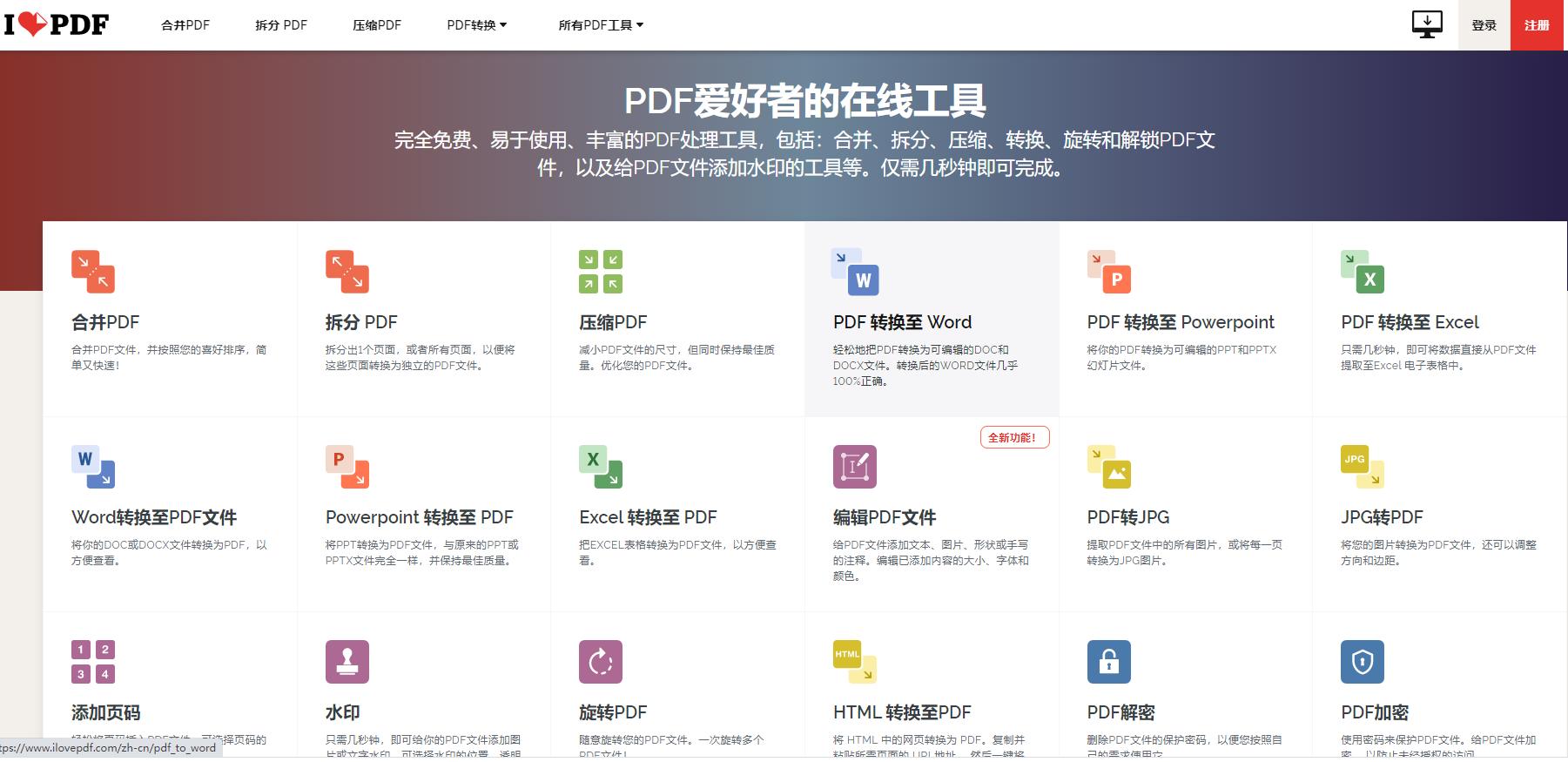Click the Rotate PDF (旋转PDF) icon
This screenshot has height=762, width=1568.
601,662
